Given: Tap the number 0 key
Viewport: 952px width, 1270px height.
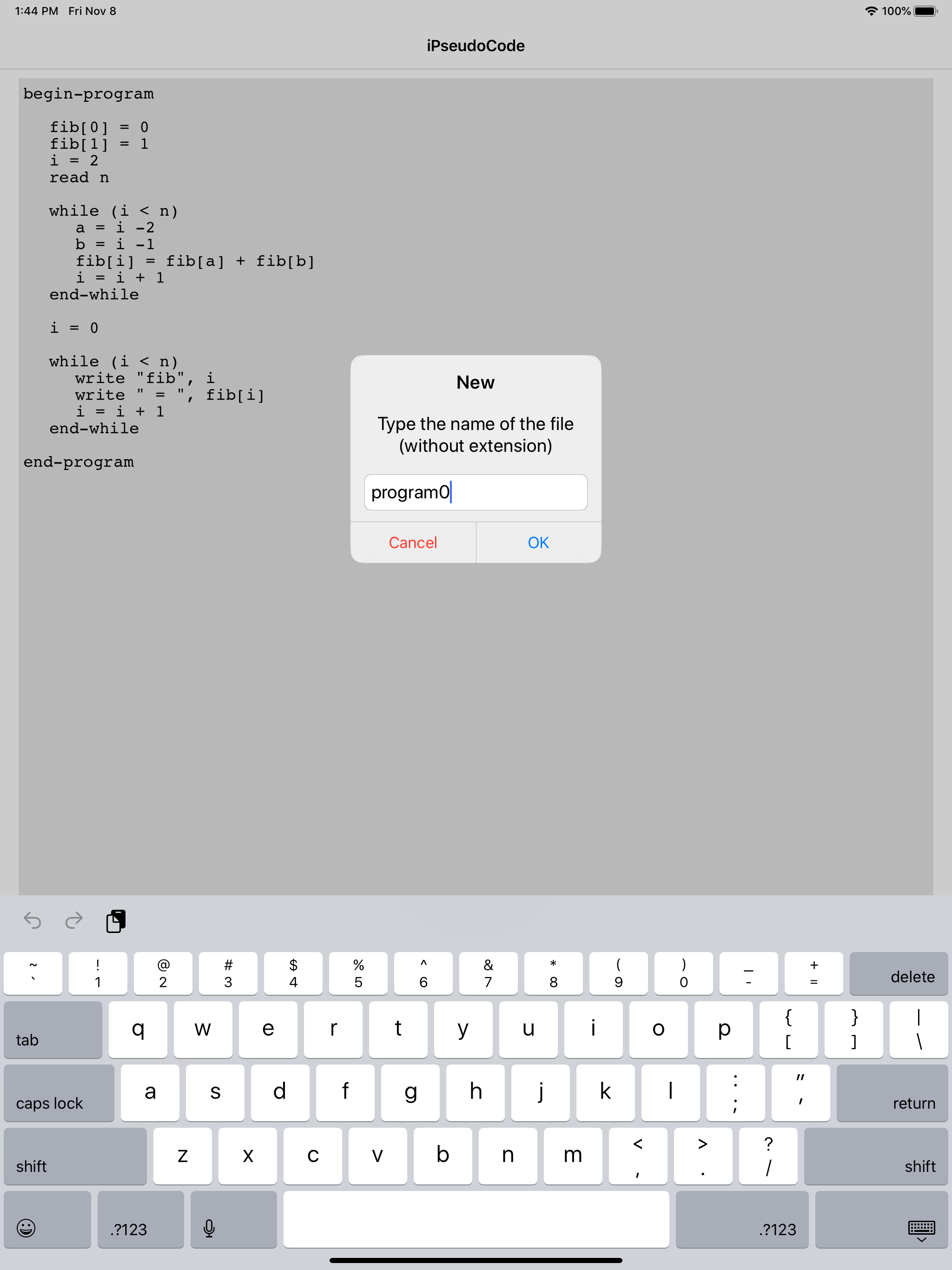Looking at the screenshot, I should click(x=684, y=974).
